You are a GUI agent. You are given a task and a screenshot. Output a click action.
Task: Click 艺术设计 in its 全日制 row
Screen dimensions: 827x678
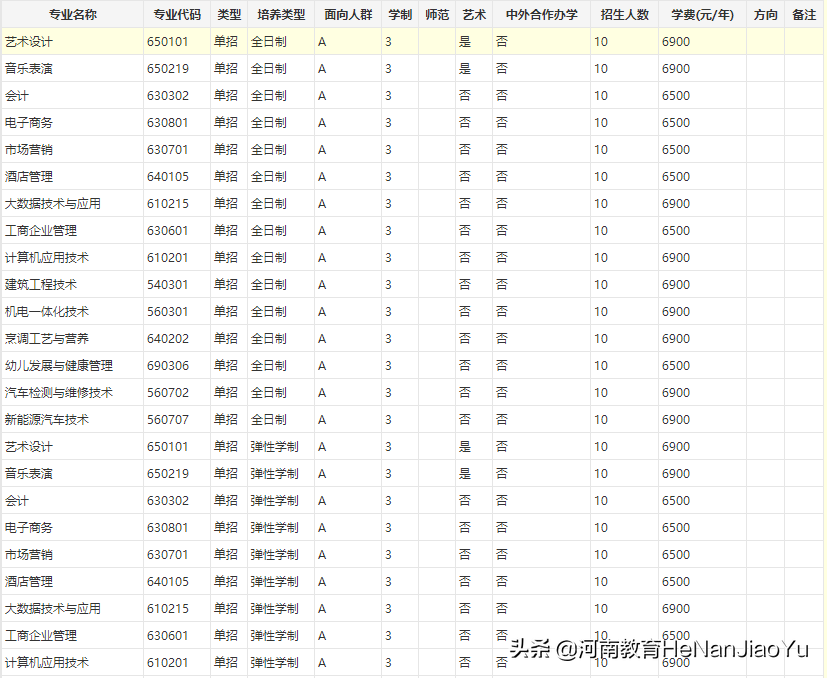point(28,42)
